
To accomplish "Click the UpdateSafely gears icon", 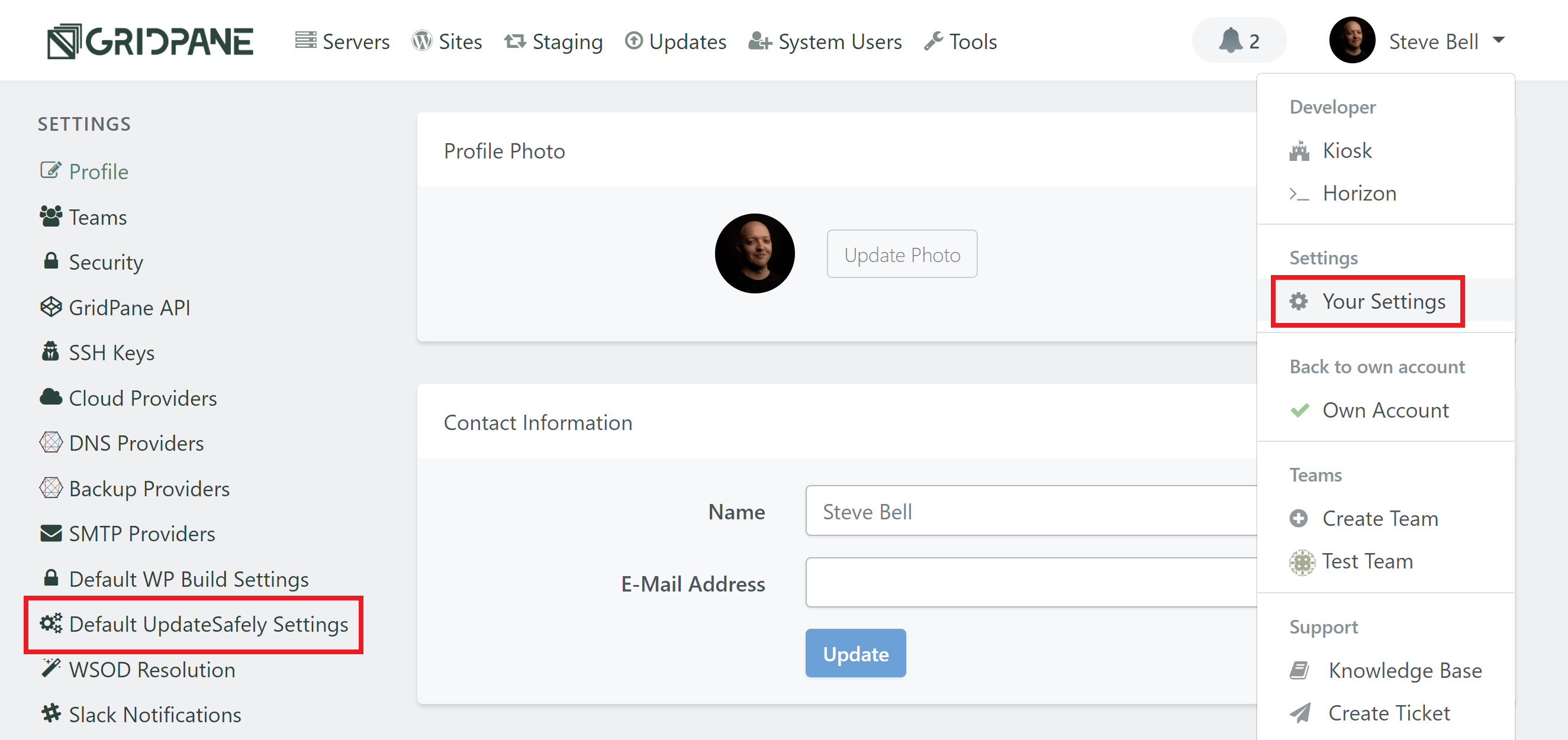I will tap(50, 623).
